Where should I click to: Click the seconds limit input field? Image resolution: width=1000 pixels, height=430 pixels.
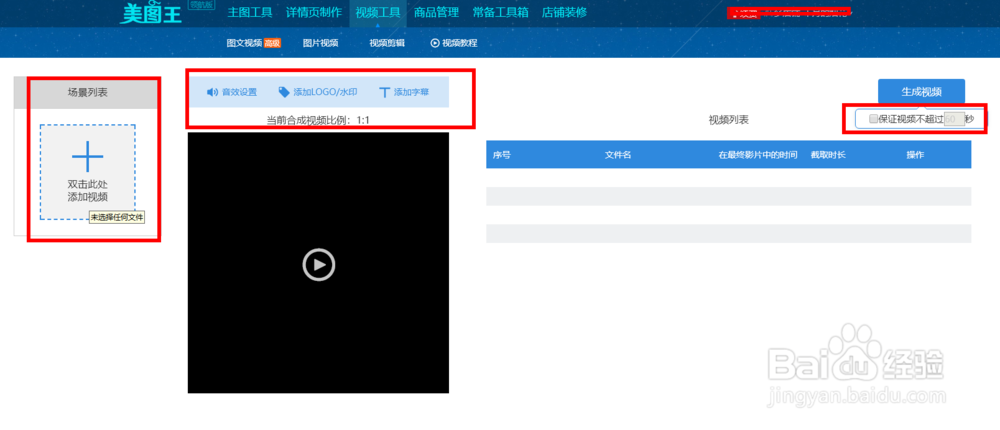[953, 119]
